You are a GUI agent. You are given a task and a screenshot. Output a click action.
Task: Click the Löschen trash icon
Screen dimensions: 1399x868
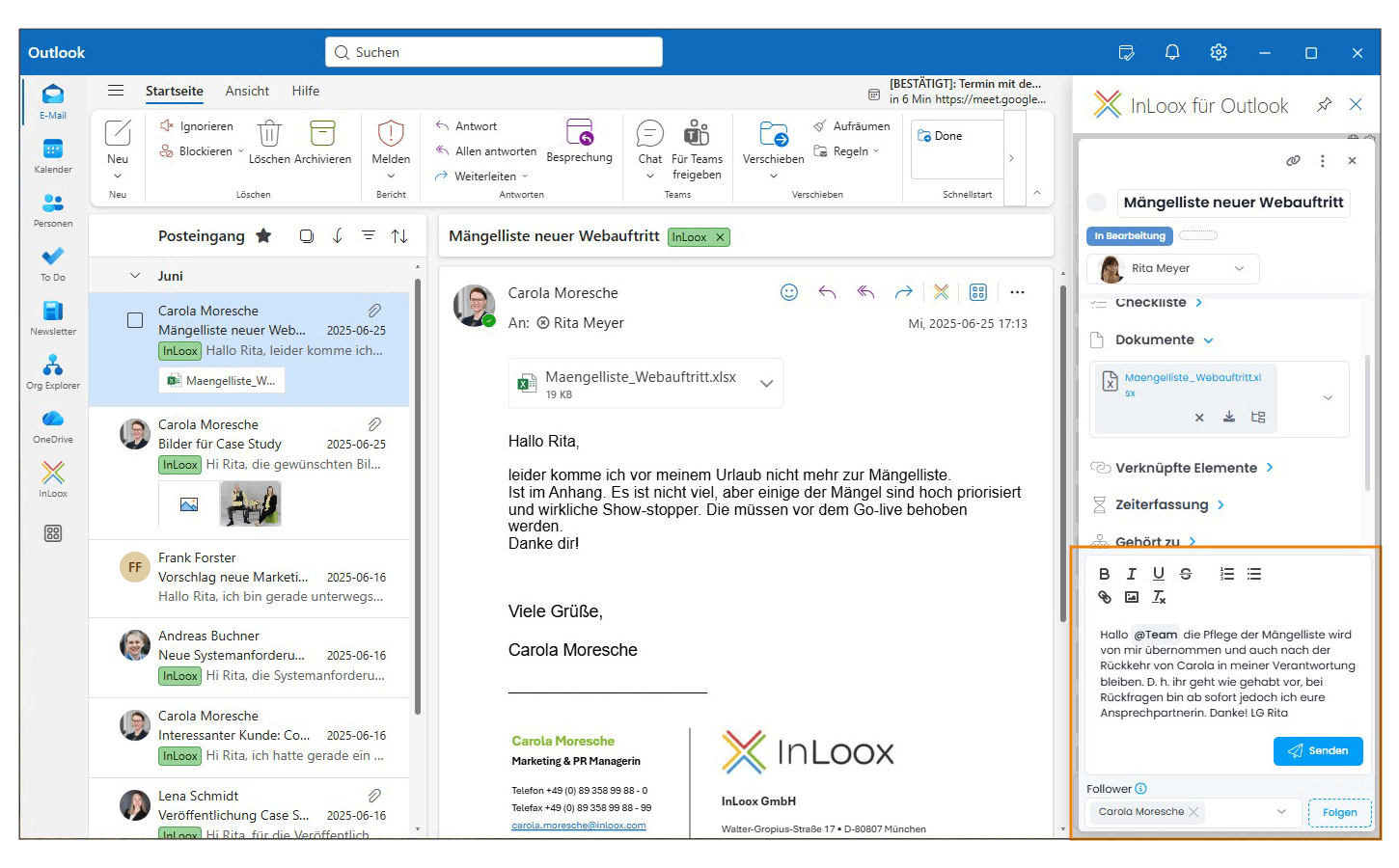(x=269, y=133)
